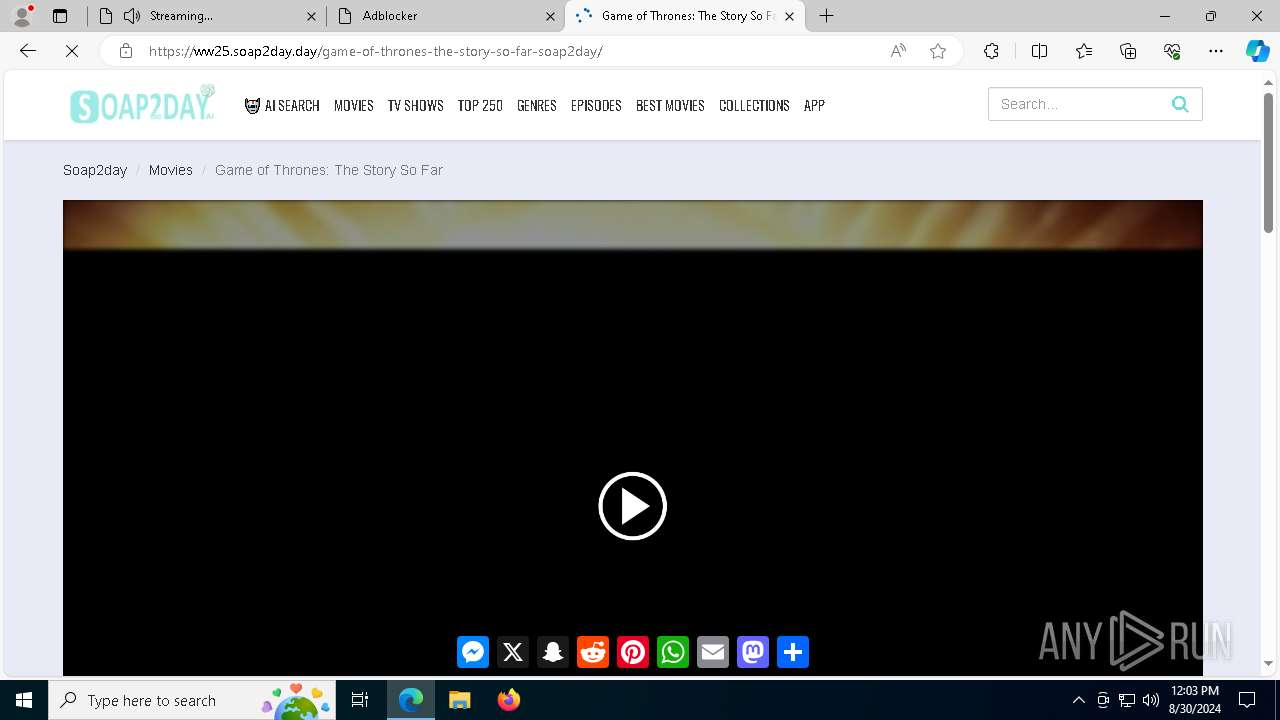Mute the Streaming tab audio icon
Image resolution: width=1280 pixels, height=720 pixels.
132,16
